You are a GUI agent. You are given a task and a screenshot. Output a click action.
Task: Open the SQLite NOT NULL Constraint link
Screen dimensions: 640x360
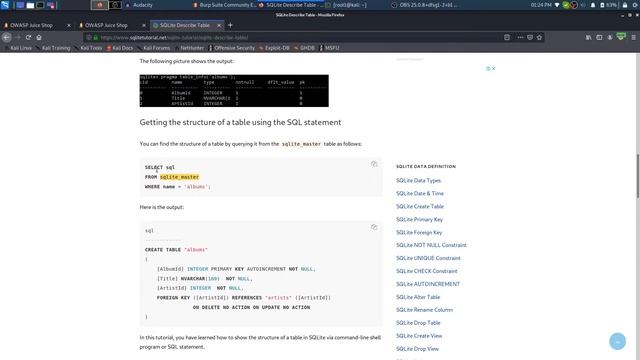pyautogui.click(x=431, y=245)
